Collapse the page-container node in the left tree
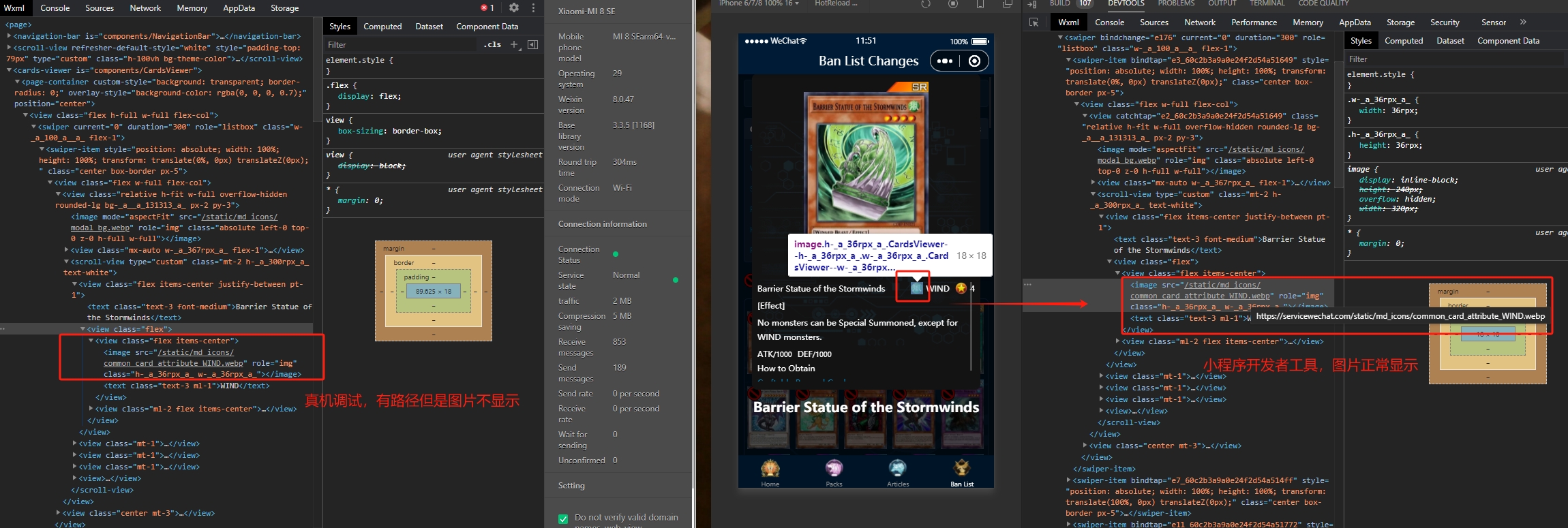1568x528 pixels. [x=17, y=82]
